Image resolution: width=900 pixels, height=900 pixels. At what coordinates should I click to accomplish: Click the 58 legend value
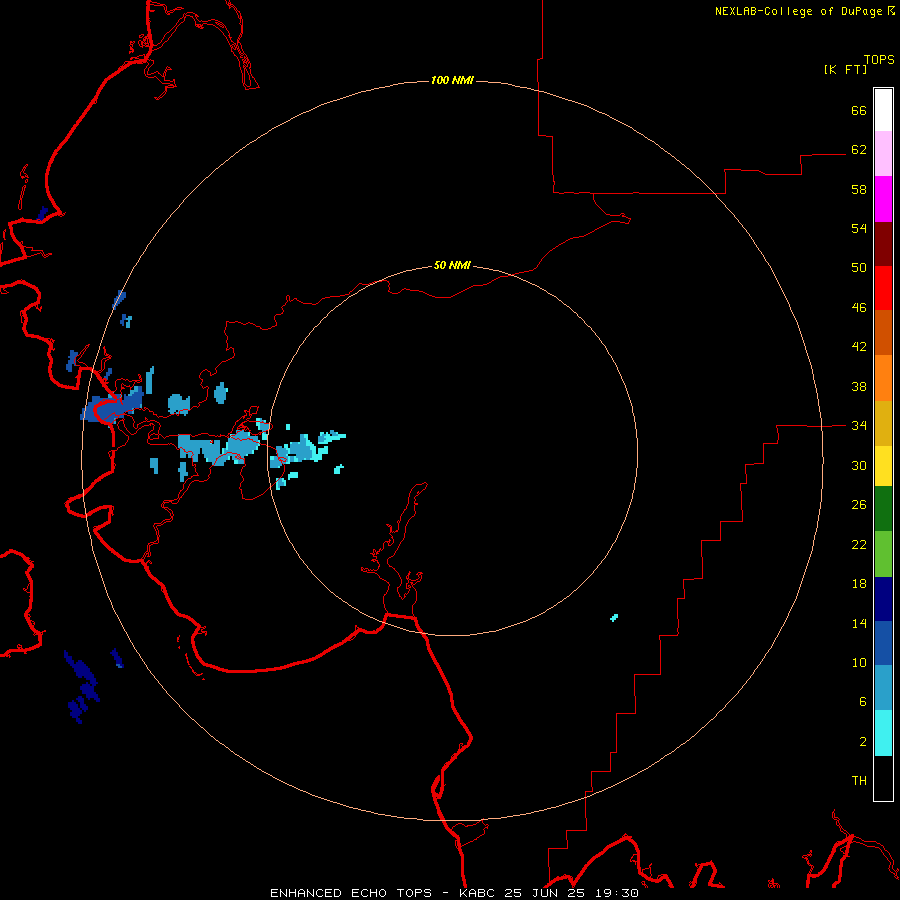coord(859,189)
